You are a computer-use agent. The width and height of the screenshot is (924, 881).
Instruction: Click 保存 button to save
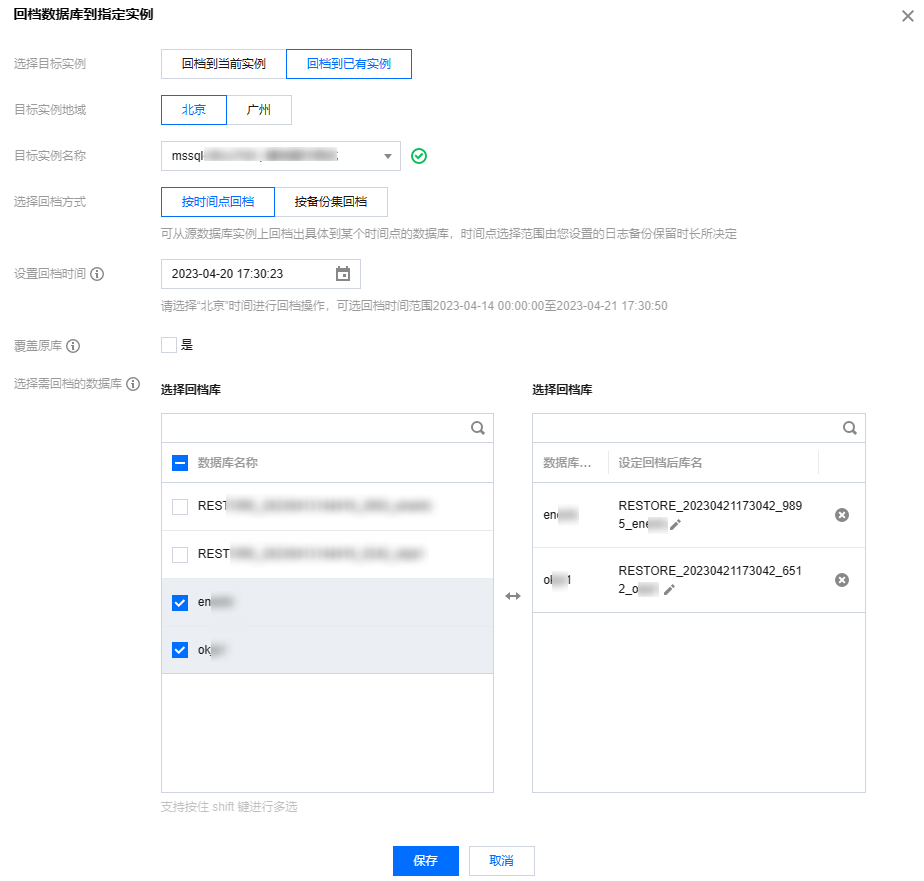pyautogui.click(x=425, y=861)
